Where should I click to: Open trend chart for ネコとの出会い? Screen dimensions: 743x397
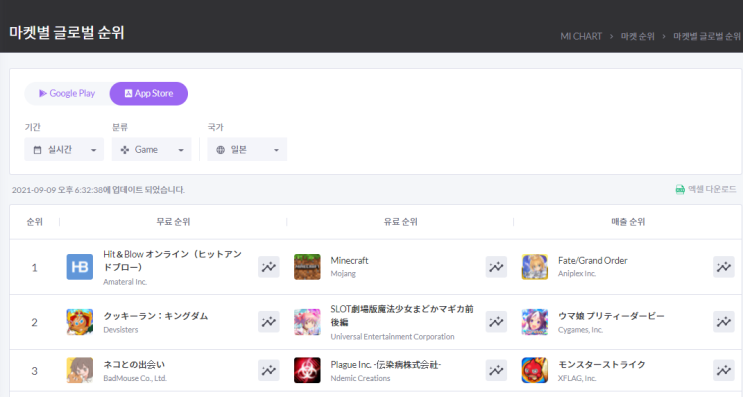(x=269, y=370)
